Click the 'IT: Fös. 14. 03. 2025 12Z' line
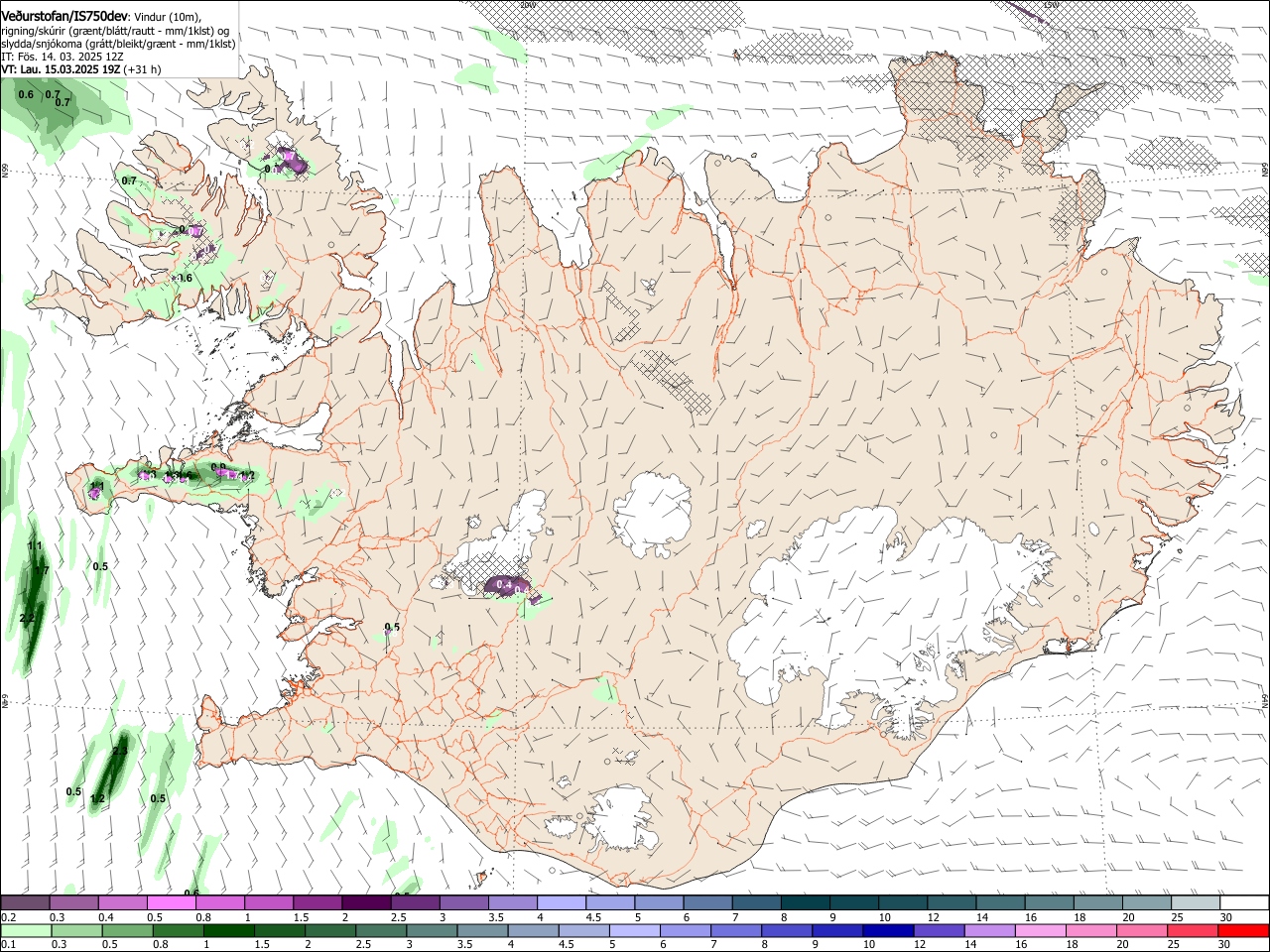This screenshot has width=1270, height=952. click(61, 57)
